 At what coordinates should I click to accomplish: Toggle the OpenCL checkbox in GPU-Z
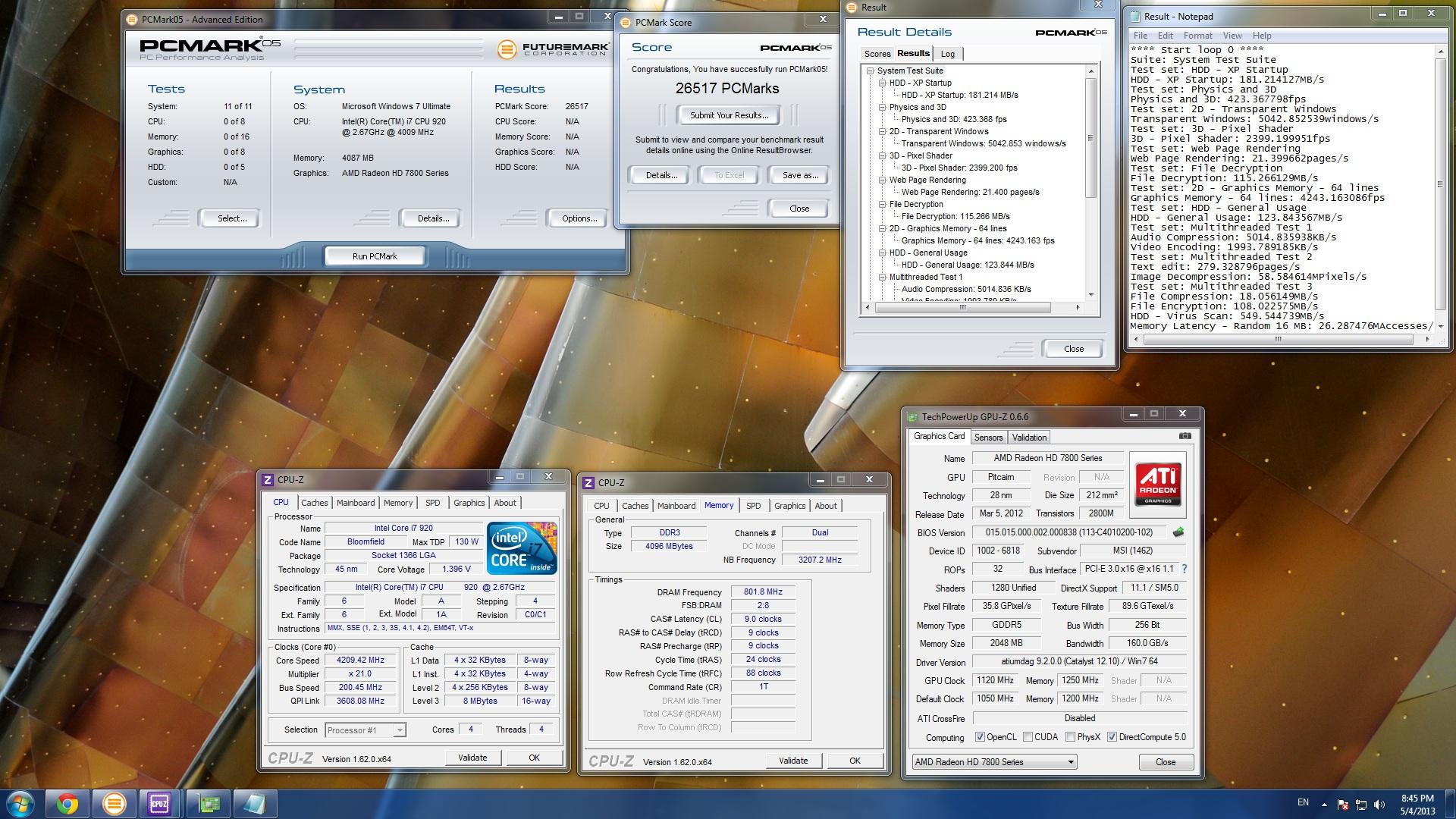point(980,737)
